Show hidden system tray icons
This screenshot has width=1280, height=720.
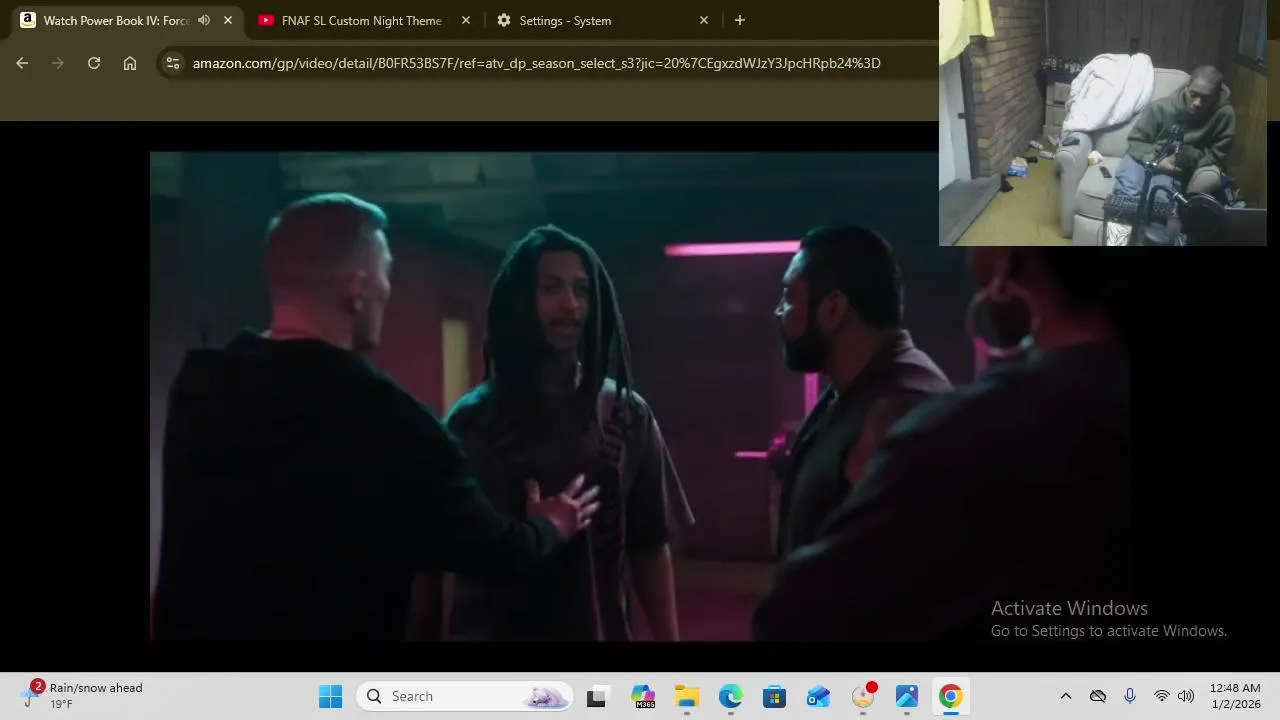[1066, 696]
